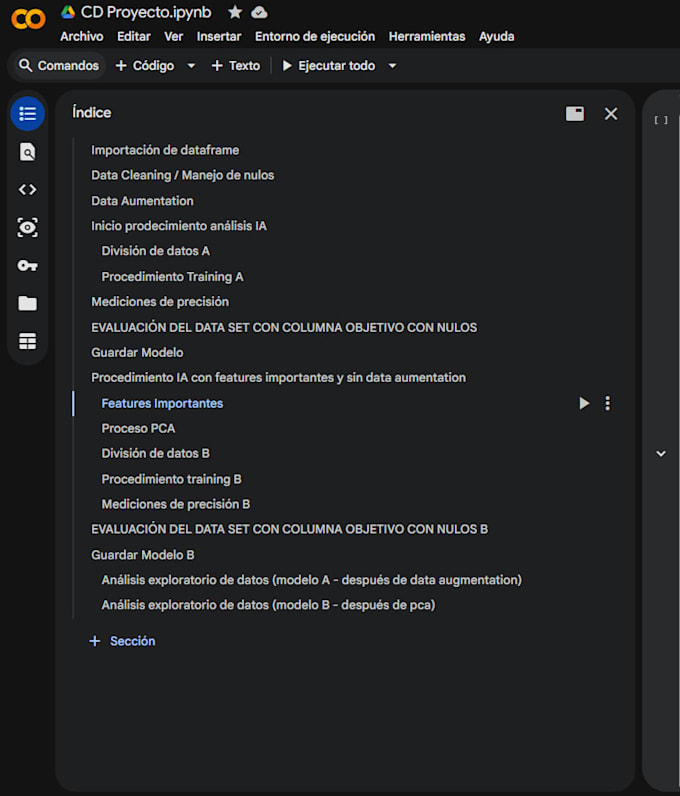Viewport: 680px width, 796px height.
Task: Go to Inicio prodecimiento análisis IA
Action: tap(179, 226)
